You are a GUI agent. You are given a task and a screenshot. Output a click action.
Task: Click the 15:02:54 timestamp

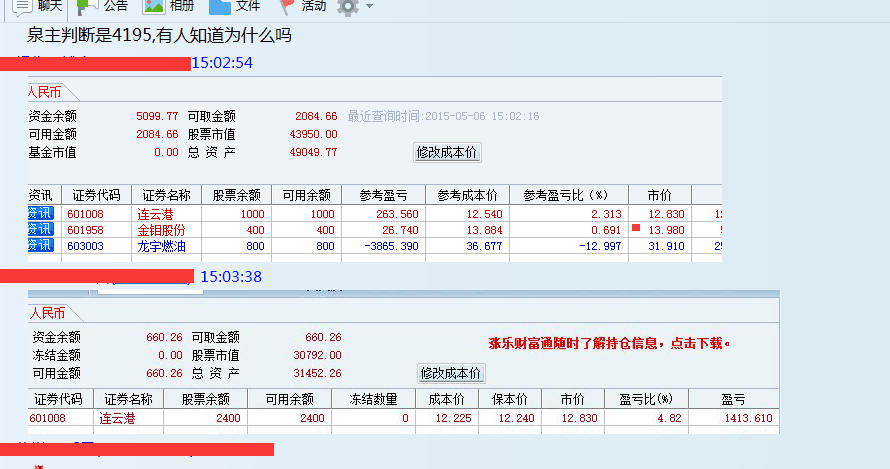(222, 62)
